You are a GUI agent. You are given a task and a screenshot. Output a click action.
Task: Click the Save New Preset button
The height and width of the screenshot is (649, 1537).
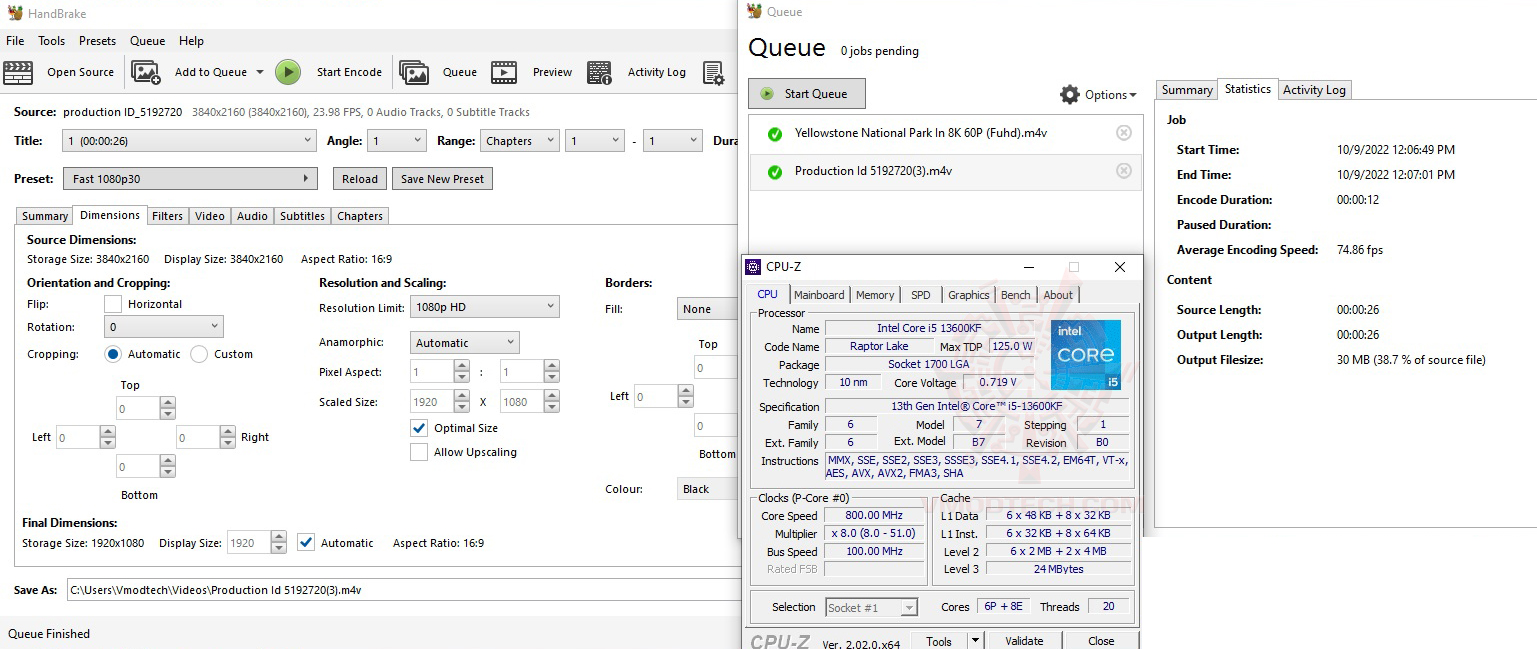pyautogui.click(x=442, y=179)
